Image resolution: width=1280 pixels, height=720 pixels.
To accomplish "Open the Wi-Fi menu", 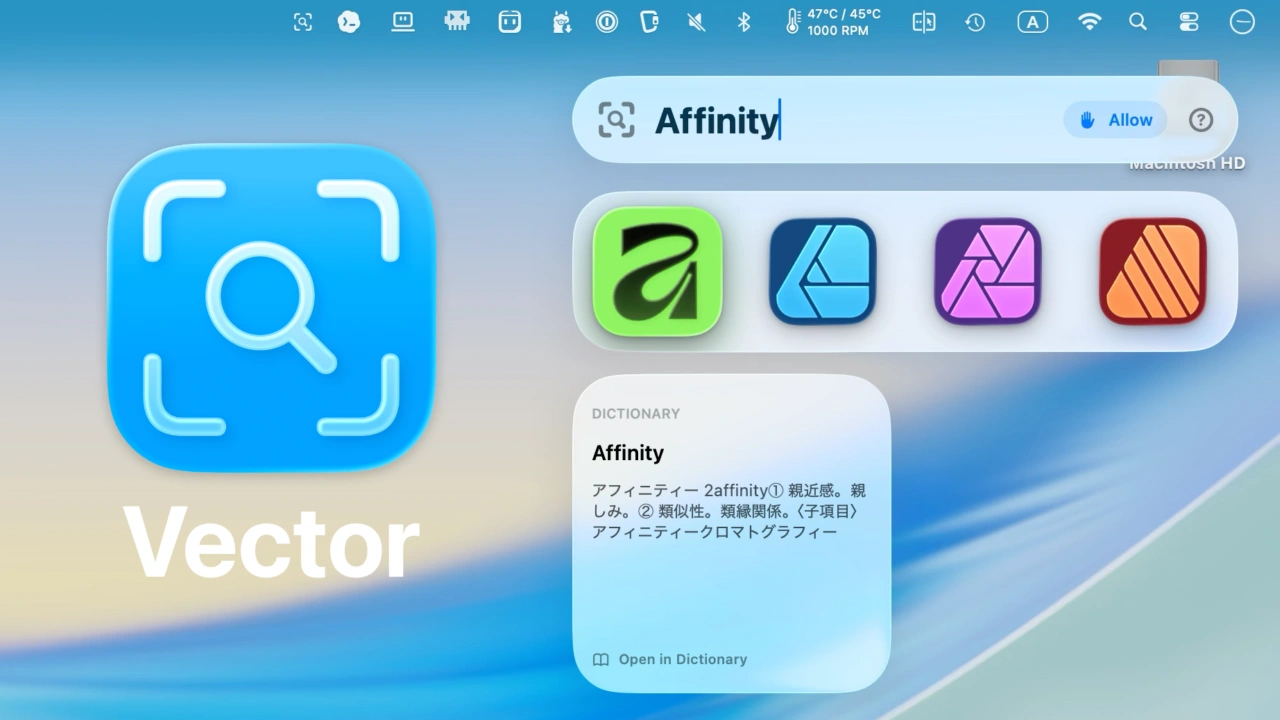I will pyautogui.click(x=1089, y=22).
